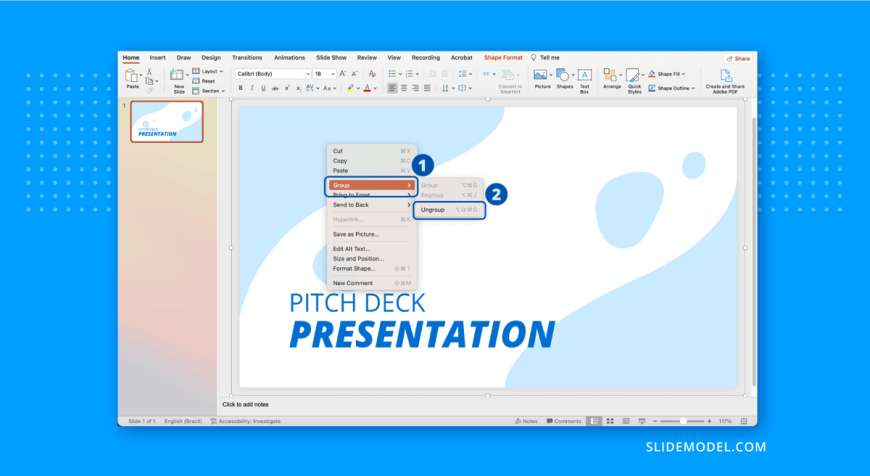Toggle Underline formatting
This screenshot has width=870, height=476.
(x=263, y=88)
